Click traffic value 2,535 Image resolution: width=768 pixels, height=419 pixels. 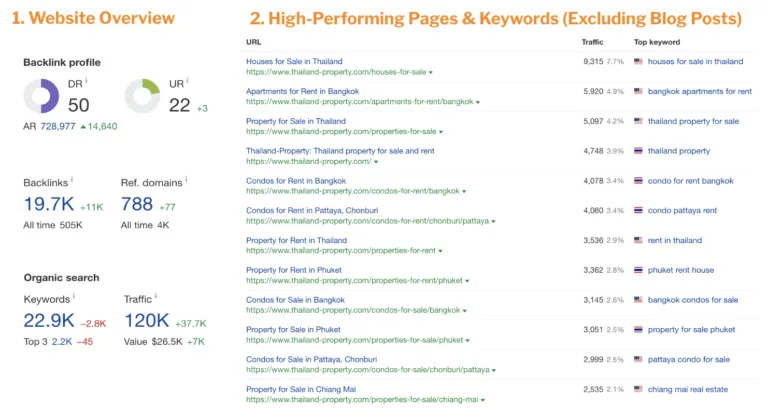pyautogui.click(x=593, y=389)
